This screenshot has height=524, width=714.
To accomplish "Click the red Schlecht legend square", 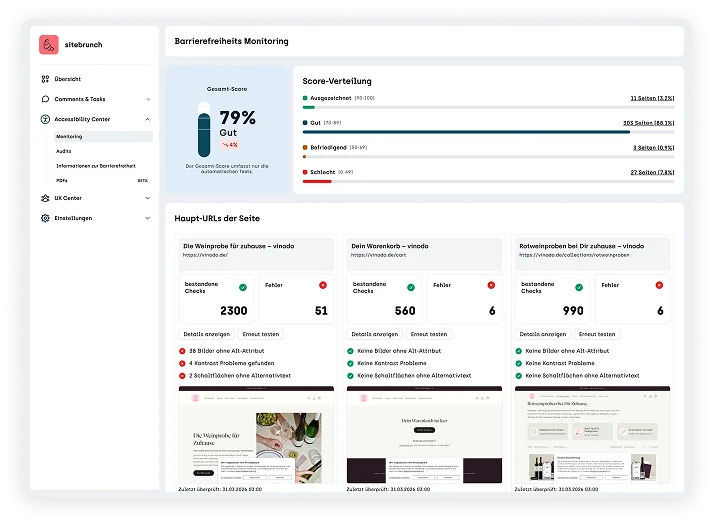I will pos(305,172).
